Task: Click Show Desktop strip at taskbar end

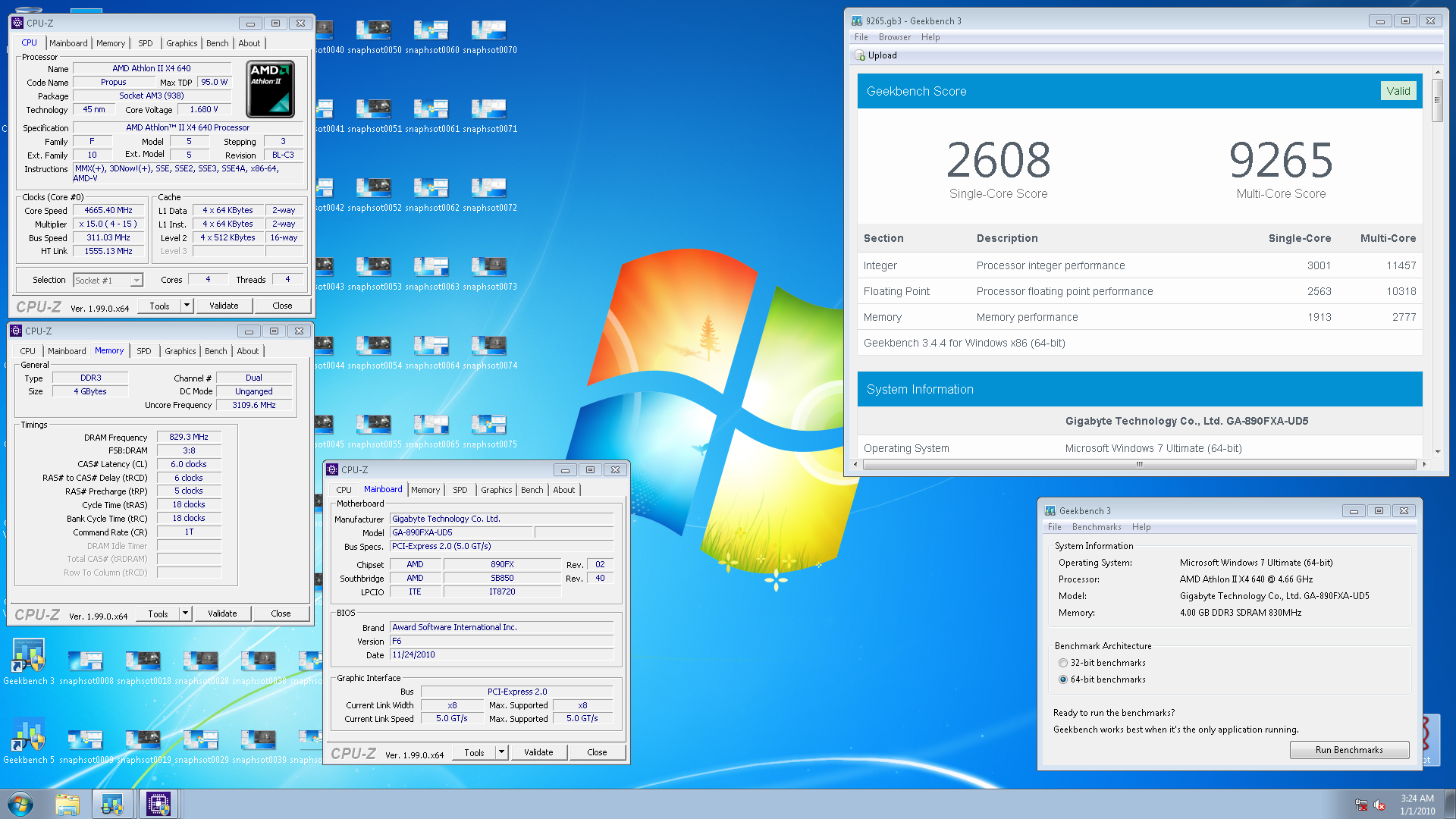Action: 1451,804
